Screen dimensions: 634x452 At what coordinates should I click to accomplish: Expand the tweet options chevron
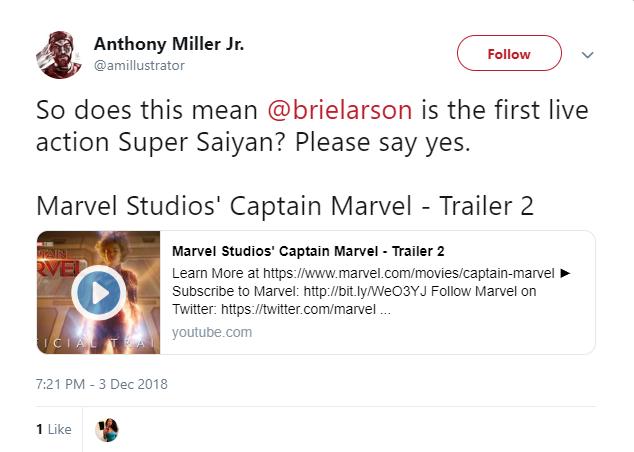coord(587,55)
